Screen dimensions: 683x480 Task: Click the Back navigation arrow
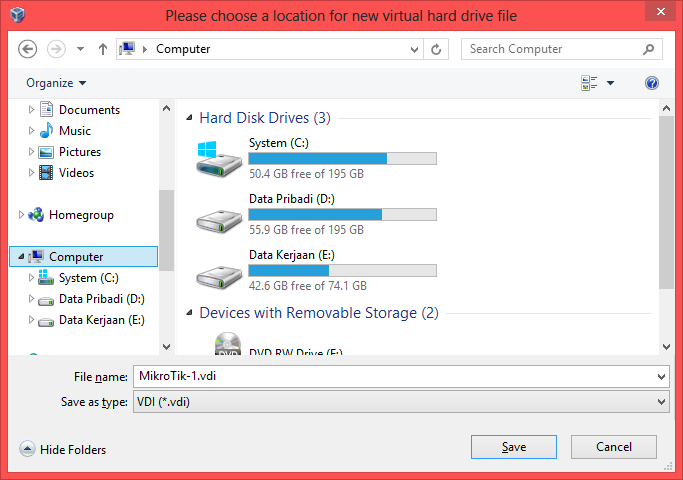coord(27,49)
